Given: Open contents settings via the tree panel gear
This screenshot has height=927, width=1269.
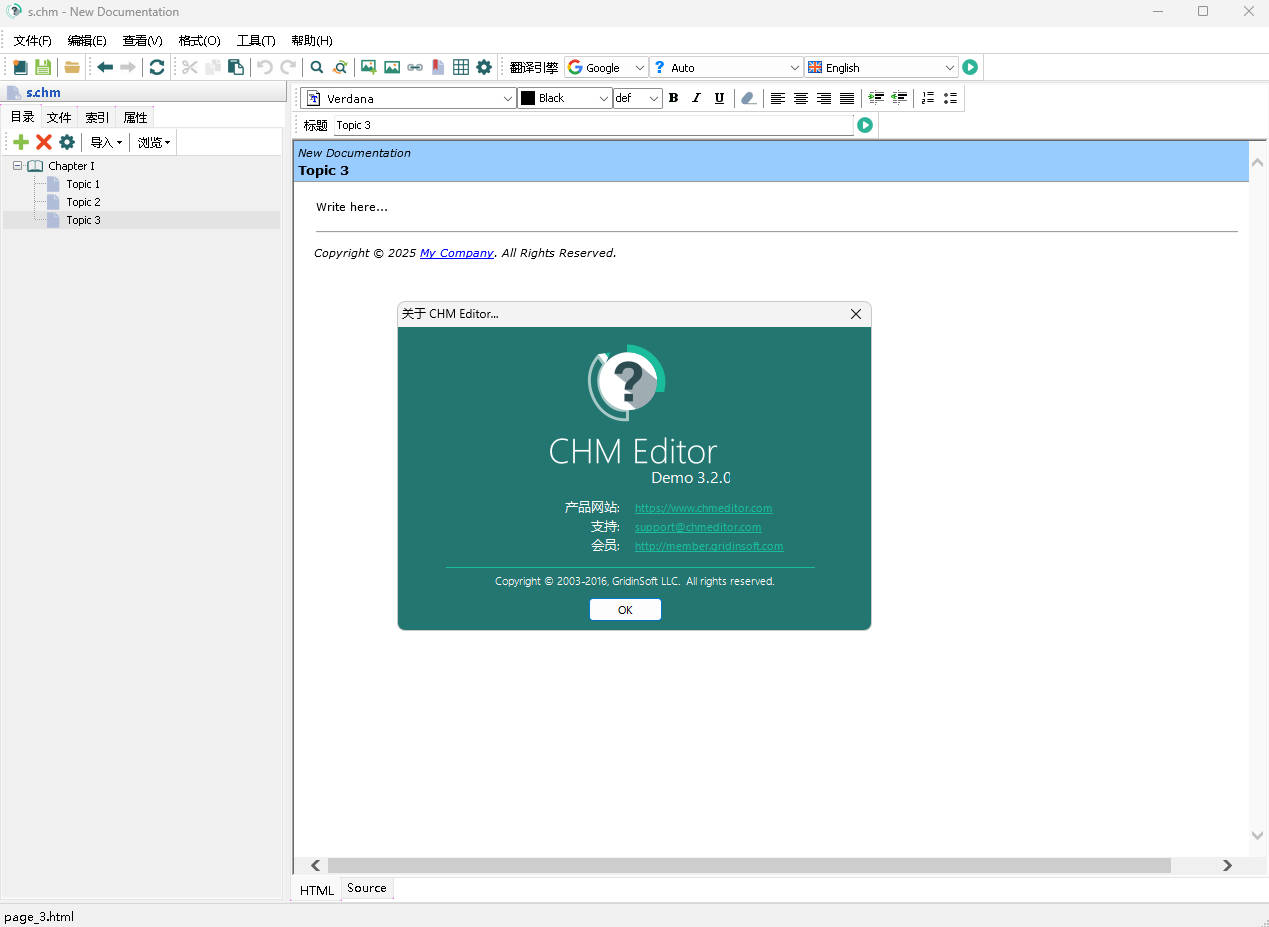Looking at the screenshot, I should click(67, 142).
